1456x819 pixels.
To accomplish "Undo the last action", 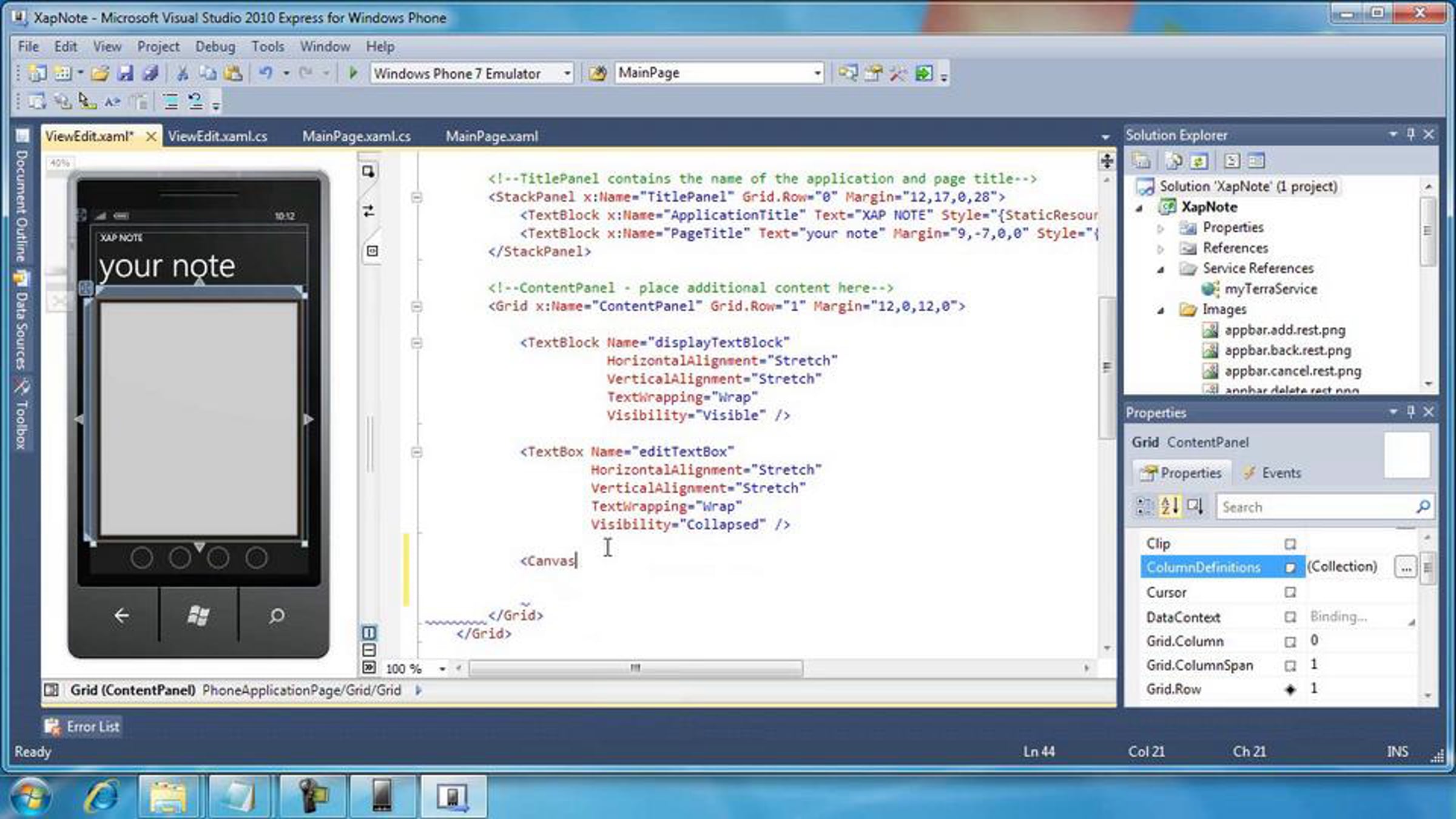I will point(265,73).
